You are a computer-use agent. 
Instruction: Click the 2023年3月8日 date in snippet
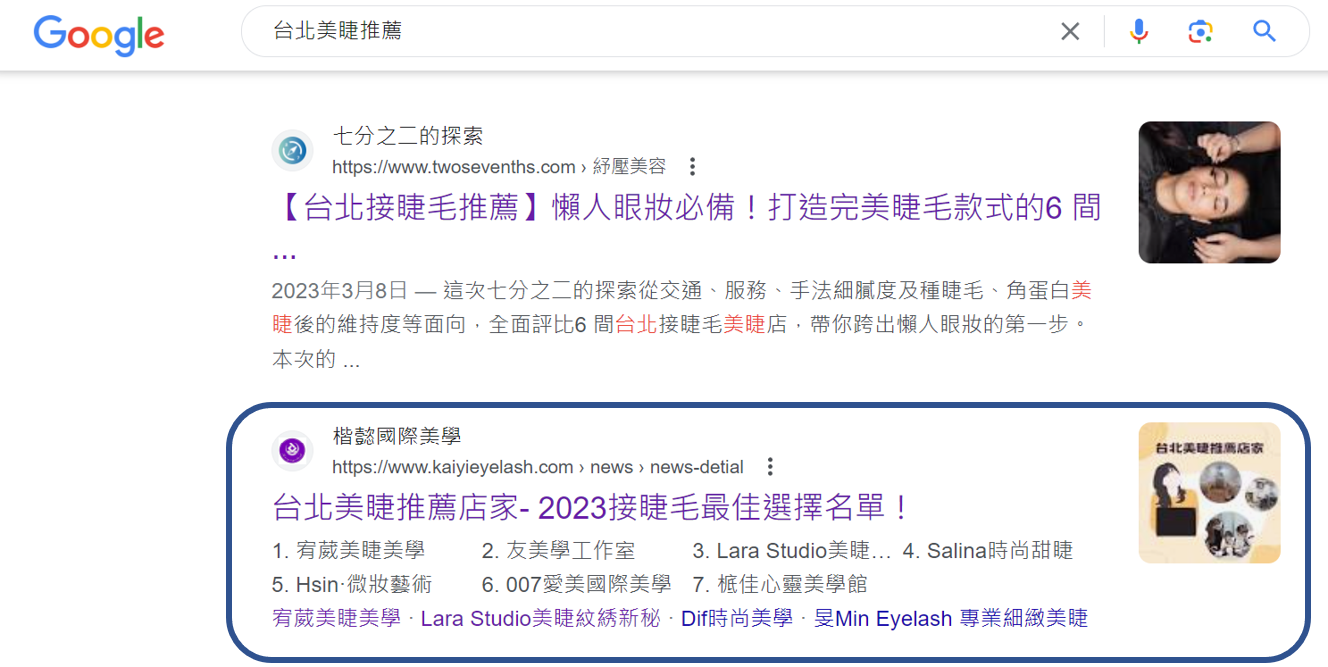(340, 291)
